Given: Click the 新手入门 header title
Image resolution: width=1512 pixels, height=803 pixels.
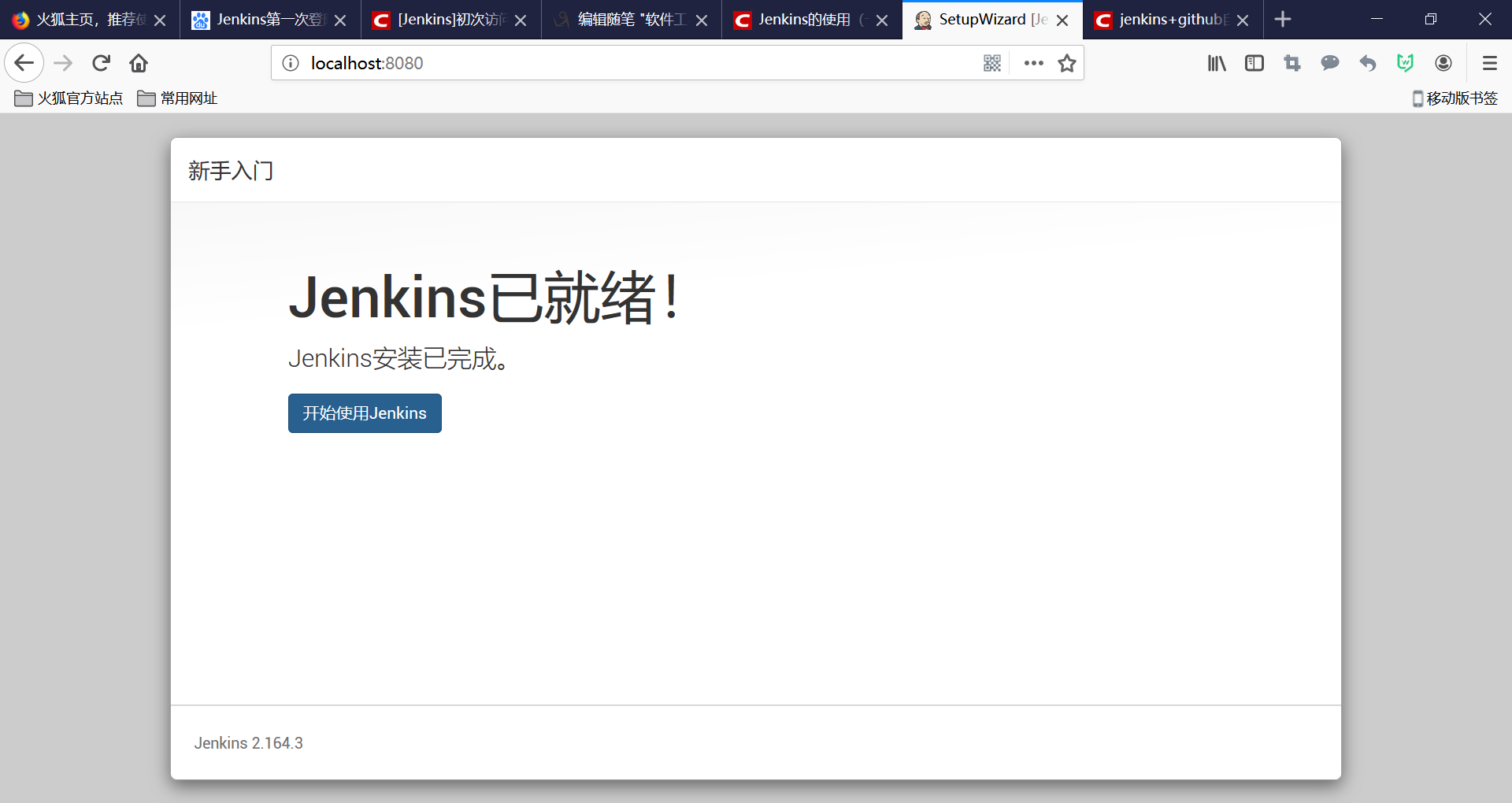Looking at the screenshot, I should point(231,171).
